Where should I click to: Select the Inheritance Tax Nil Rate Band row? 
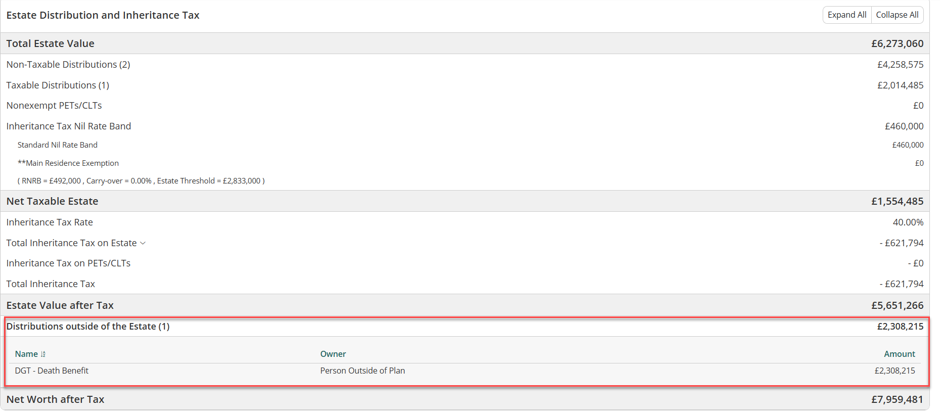coord(465,126)
